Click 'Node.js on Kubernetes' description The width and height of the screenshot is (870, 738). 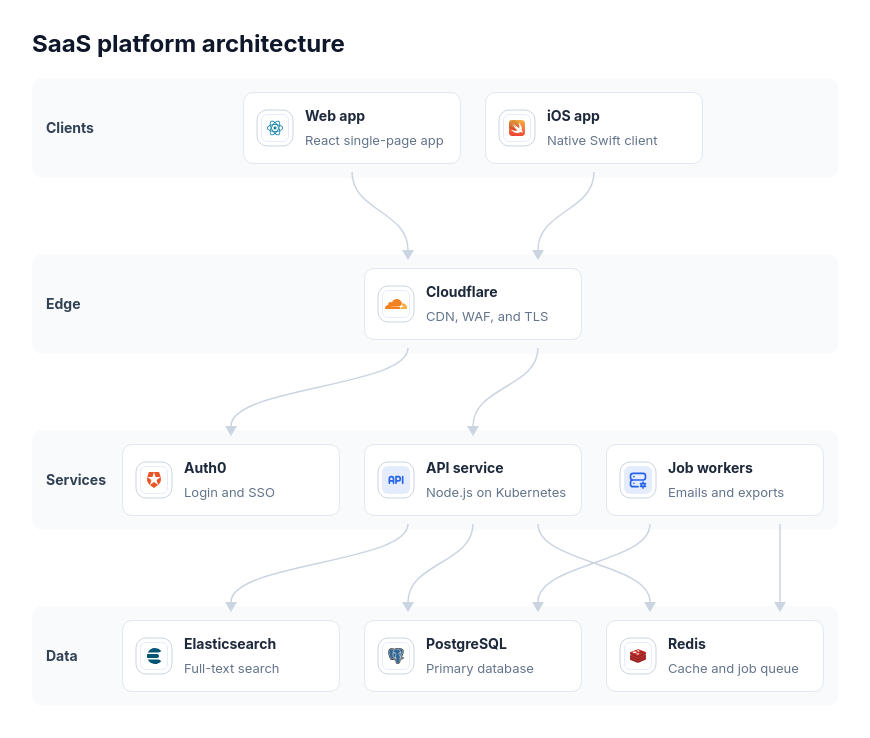pos(495,493)
